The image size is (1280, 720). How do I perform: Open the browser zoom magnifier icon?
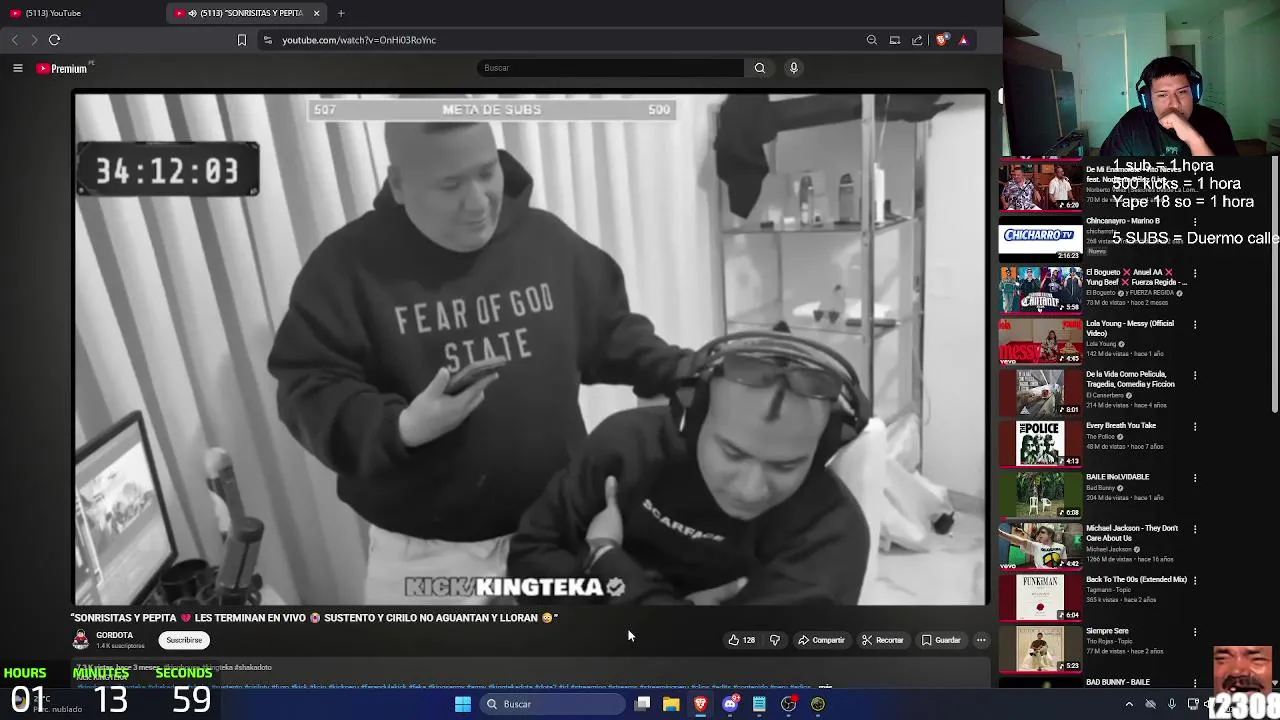872,40
